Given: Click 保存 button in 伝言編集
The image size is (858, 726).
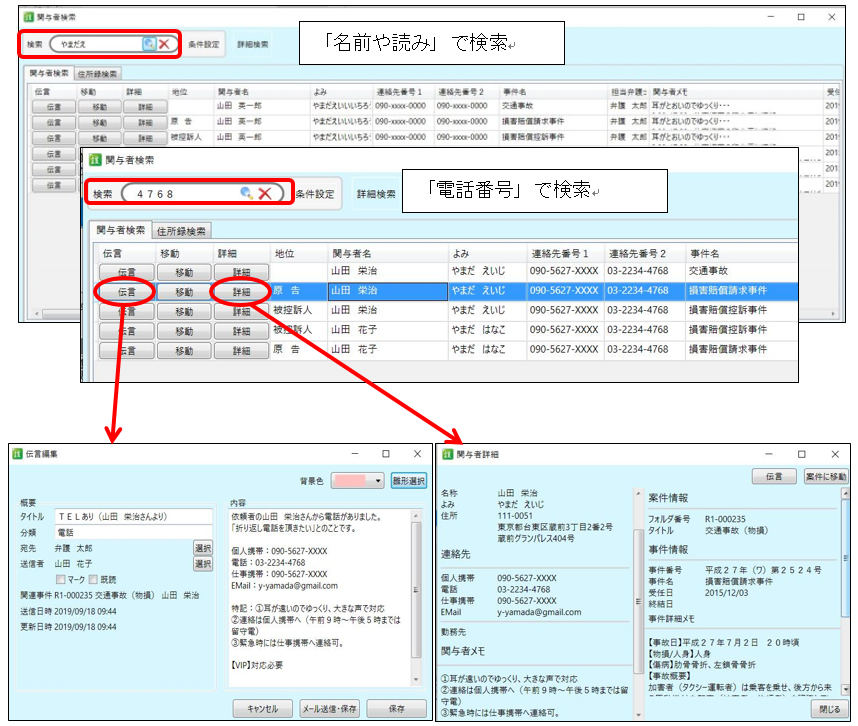Looking at the screenshot, I should pyautogui.click(x=397, y=708).
